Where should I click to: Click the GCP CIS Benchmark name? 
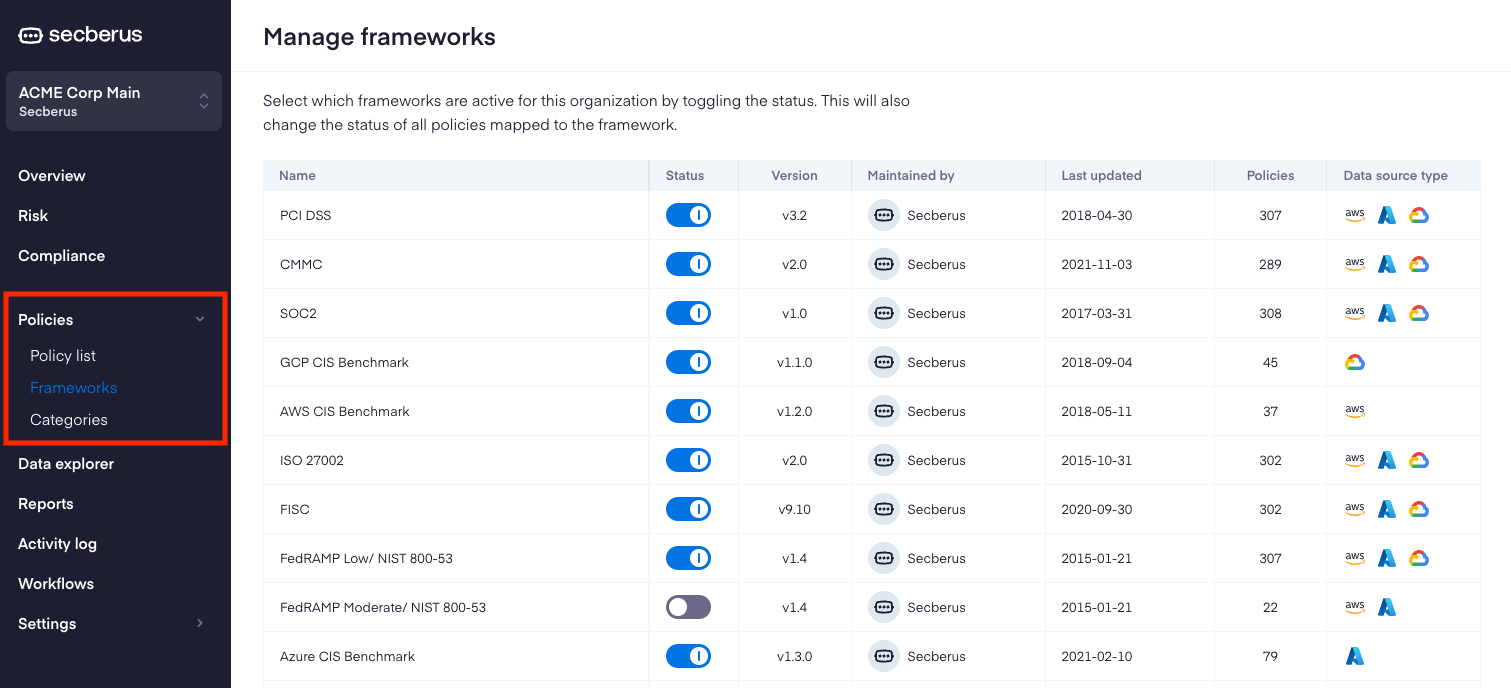(344, 362)
